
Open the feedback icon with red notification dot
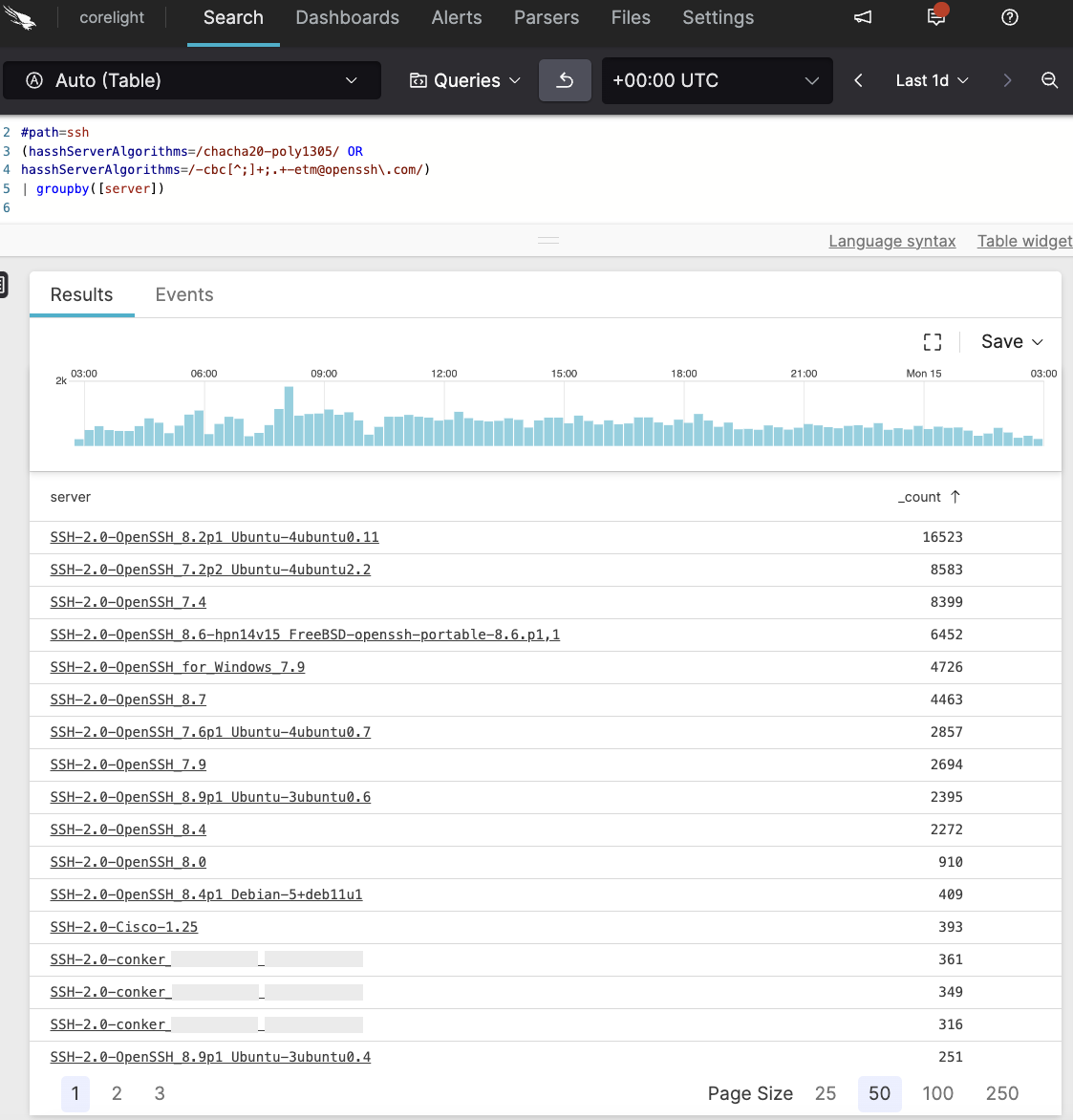[x=935, y=18]
